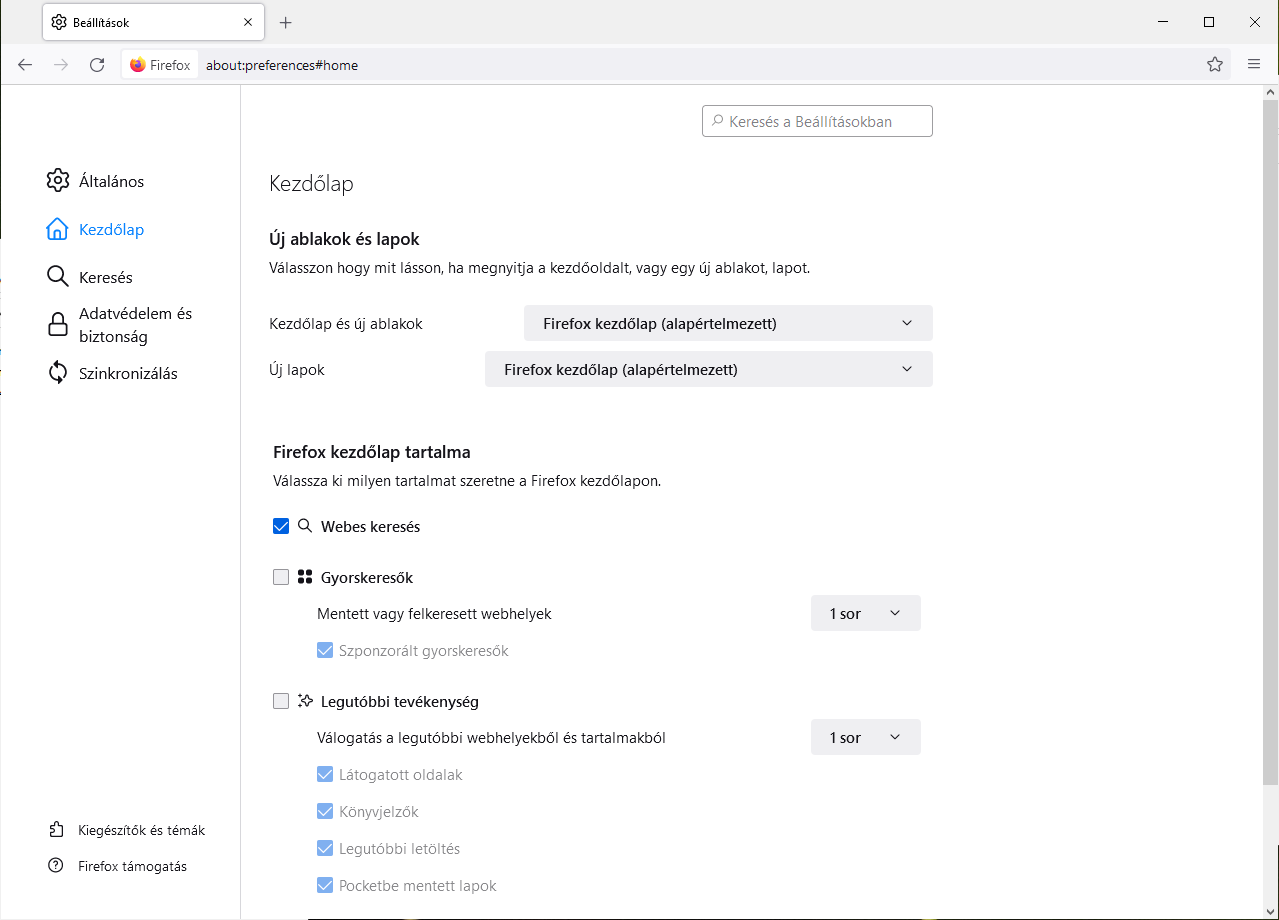Toggle Szponzorált gyorskeresők checkbox
Image resolution: width=1279 pixels, height=920 pixels.
[x=325, y=650]
